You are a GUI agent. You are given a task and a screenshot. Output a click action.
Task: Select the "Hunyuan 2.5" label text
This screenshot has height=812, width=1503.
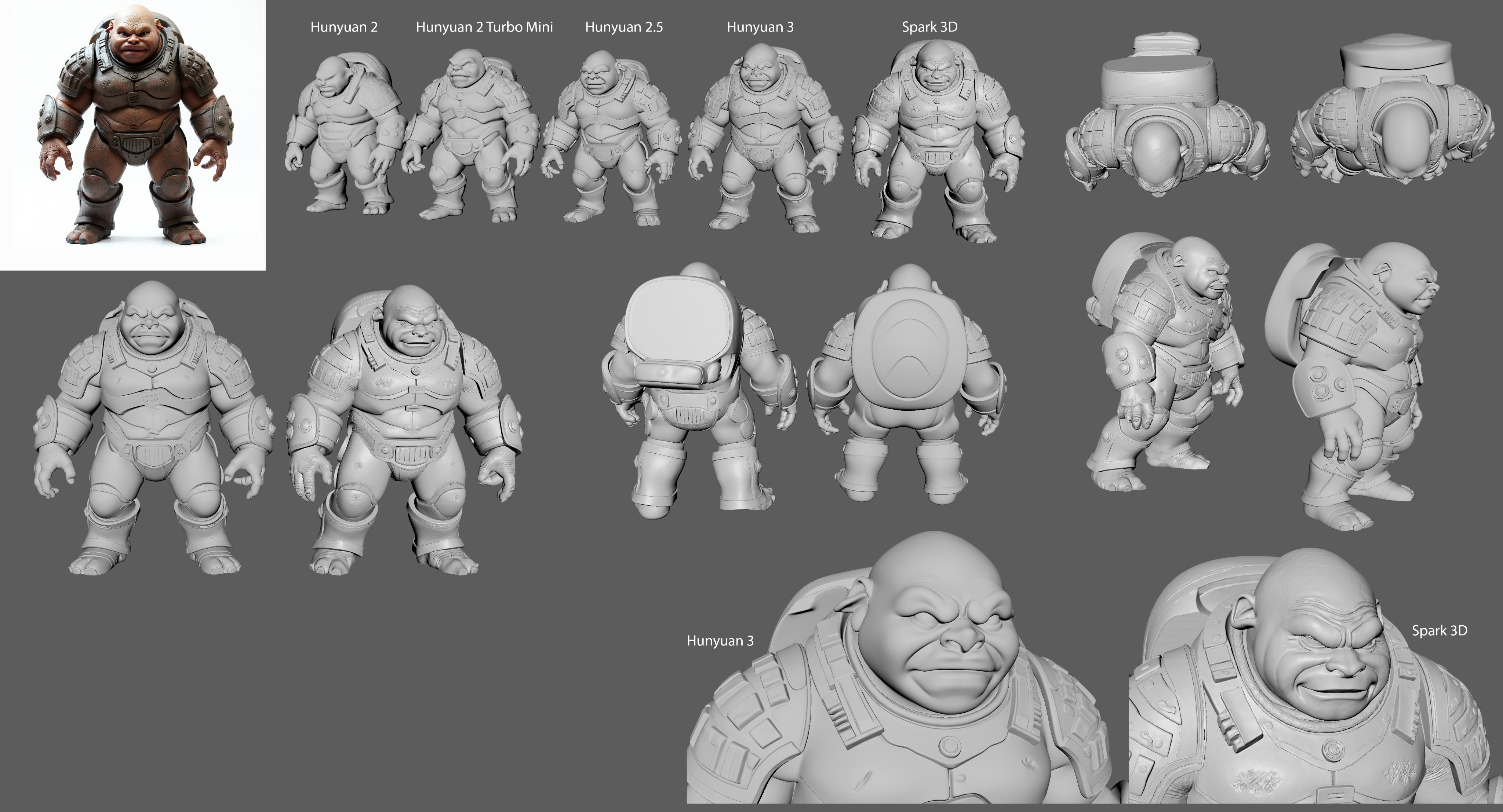(x=624, y=27)
